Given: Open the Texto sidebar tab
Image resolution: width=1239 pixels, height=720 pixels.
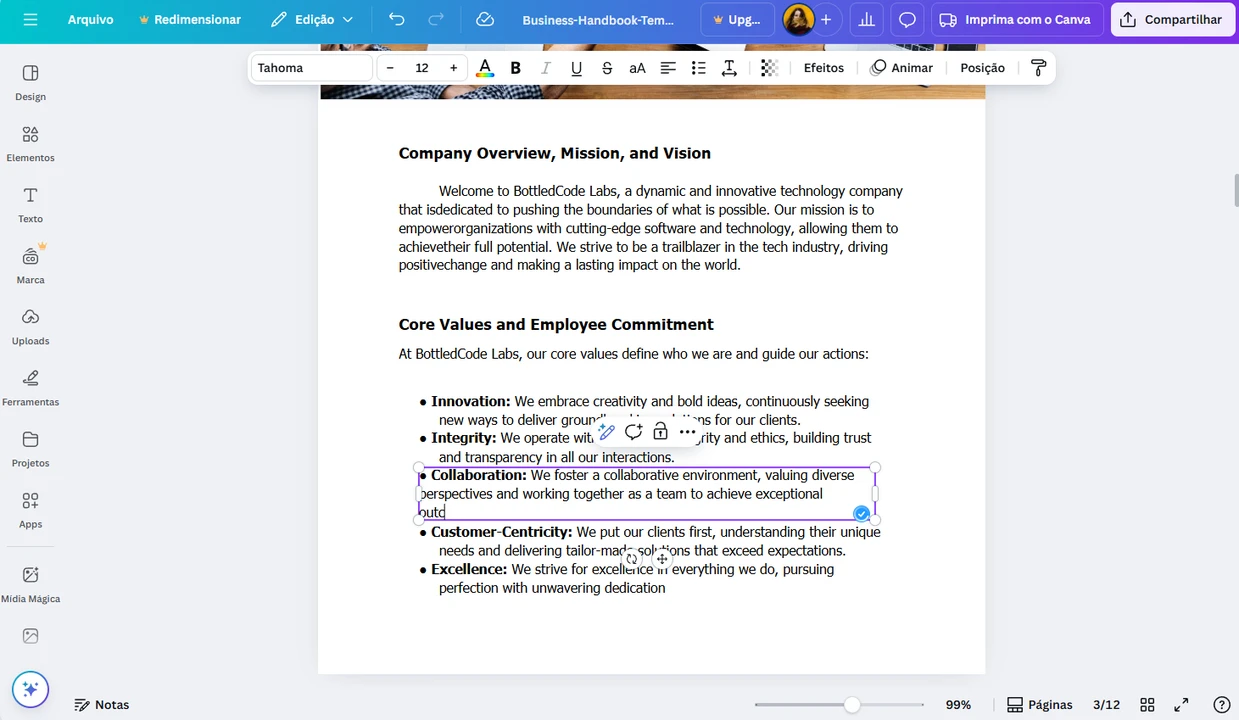Looking at the screenshot, I should click(30, 205).
